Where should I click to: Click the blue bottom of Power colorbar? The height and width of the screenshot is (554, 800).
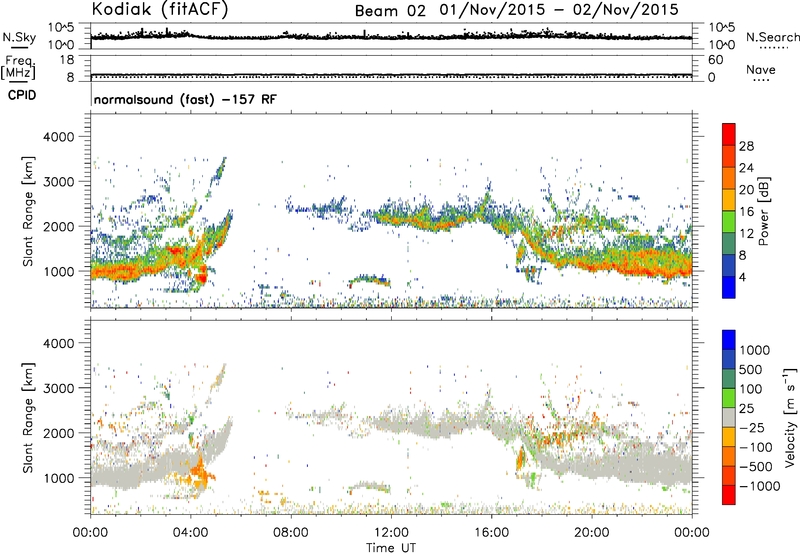729,287
